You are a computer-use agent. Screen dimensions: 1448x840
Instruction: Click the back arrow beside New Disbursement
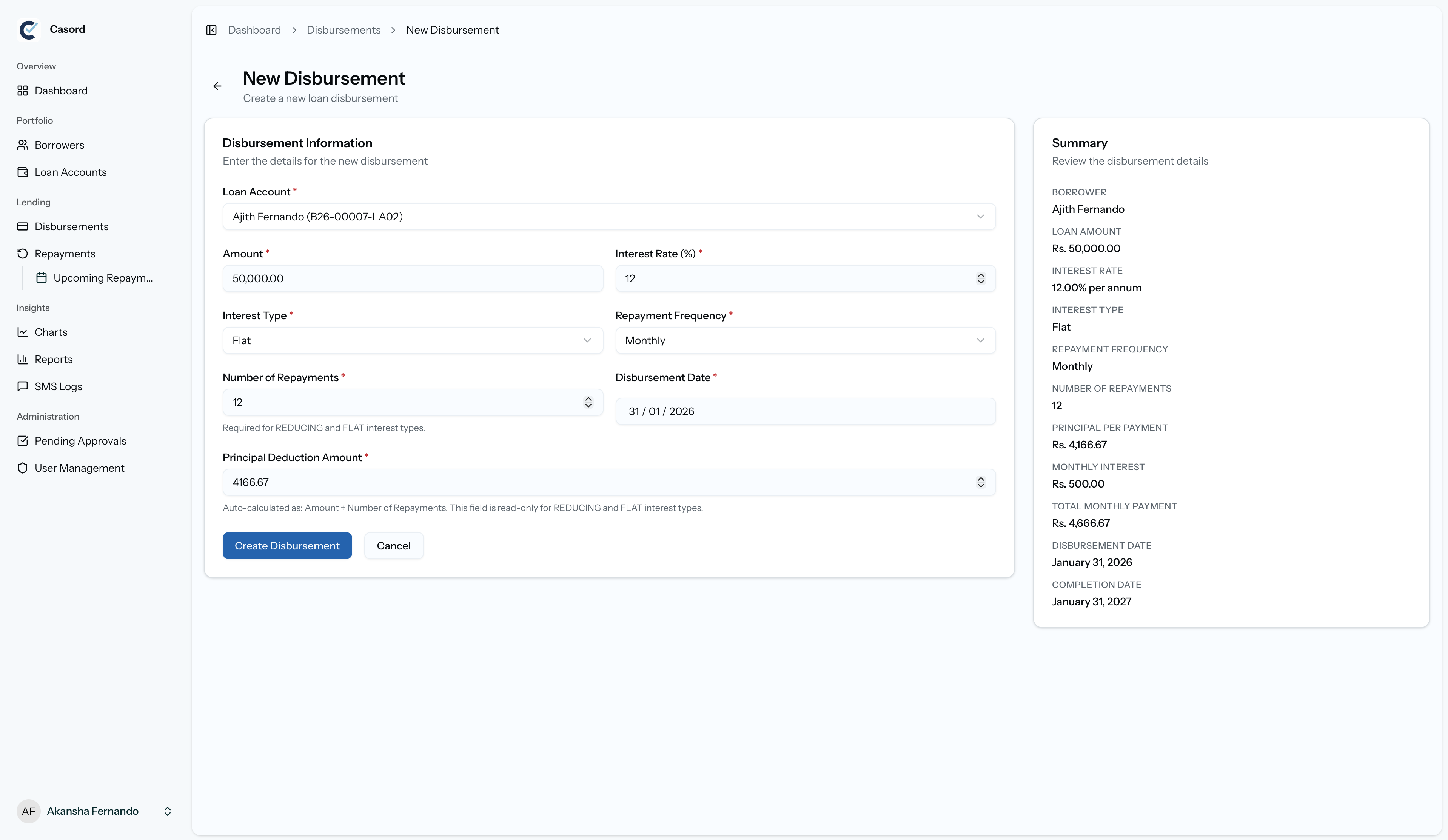217,86
